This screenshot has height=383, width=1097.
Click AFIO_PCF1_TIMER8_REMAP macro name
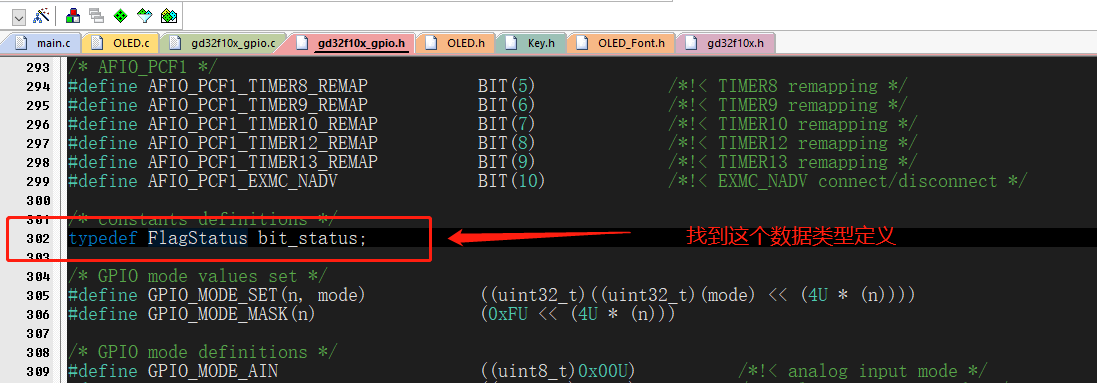257,87
